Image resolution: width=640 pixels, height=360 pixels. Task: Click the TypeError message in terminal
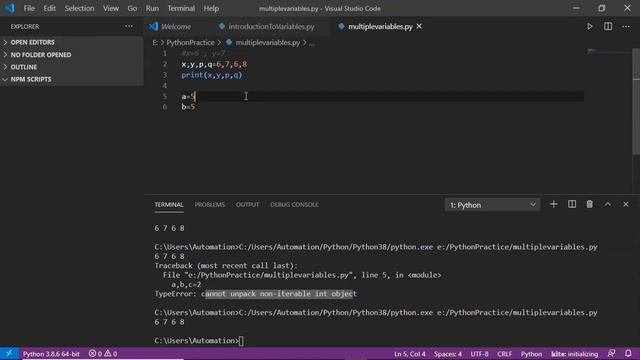[256, 294]
